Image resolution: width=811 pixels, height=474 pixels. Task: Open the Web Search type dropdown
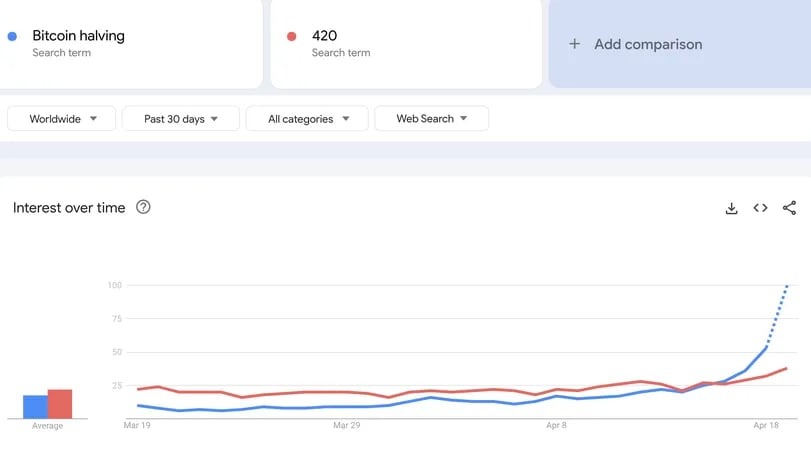coord(431,118)
